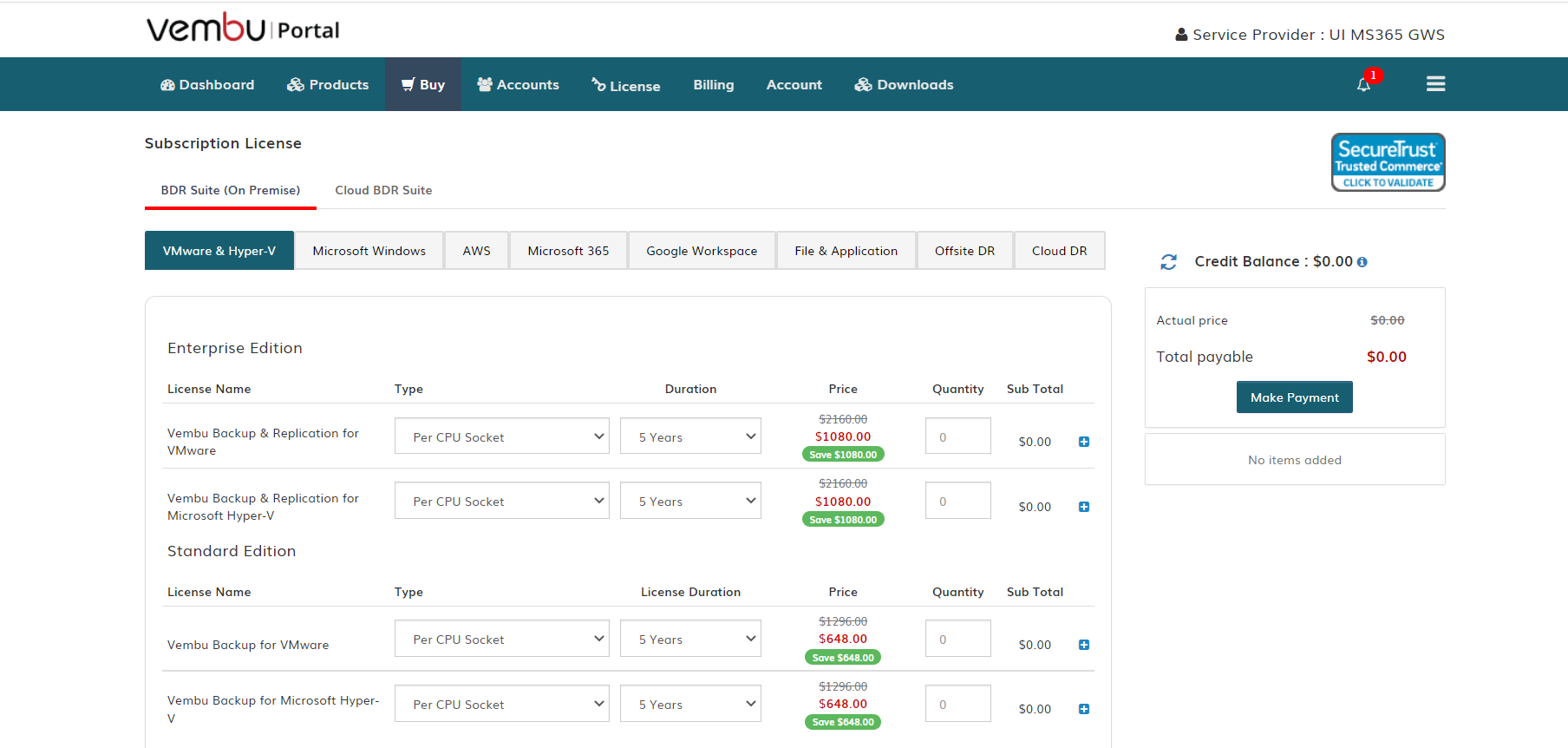Switch to the Microsoft Windows tab

369,251
